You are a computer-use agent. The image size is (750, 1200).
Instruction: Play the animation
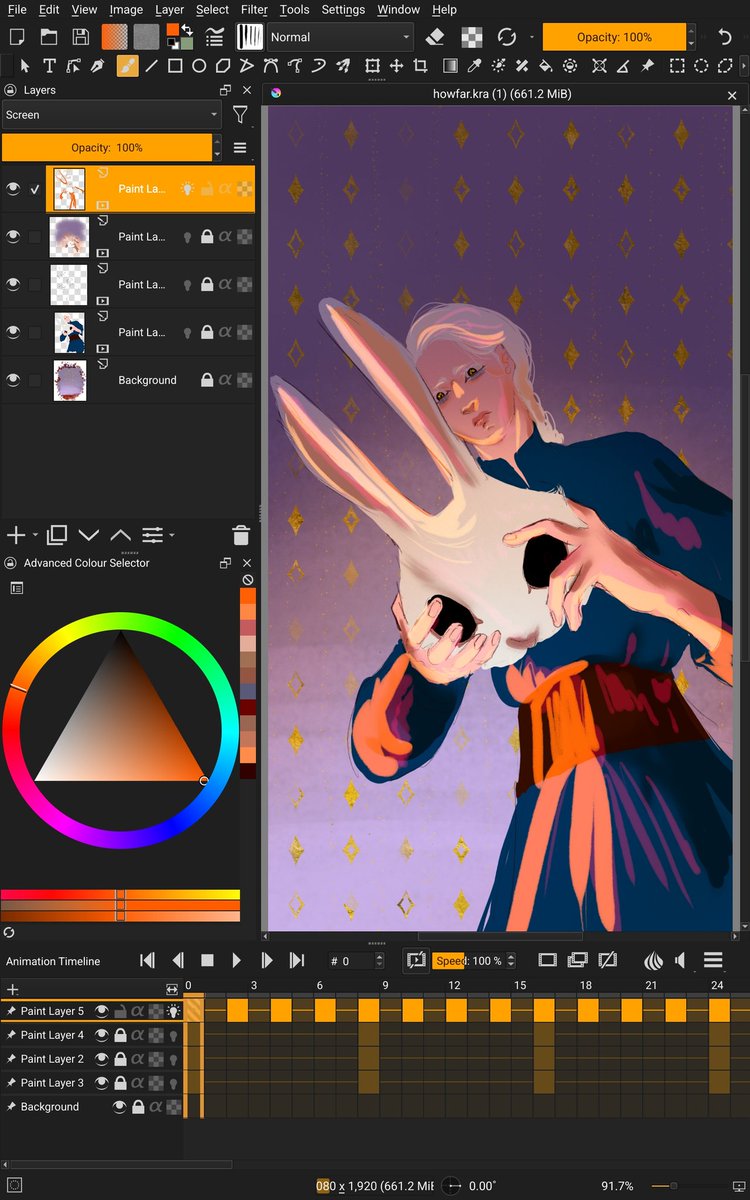coord(237,960)
